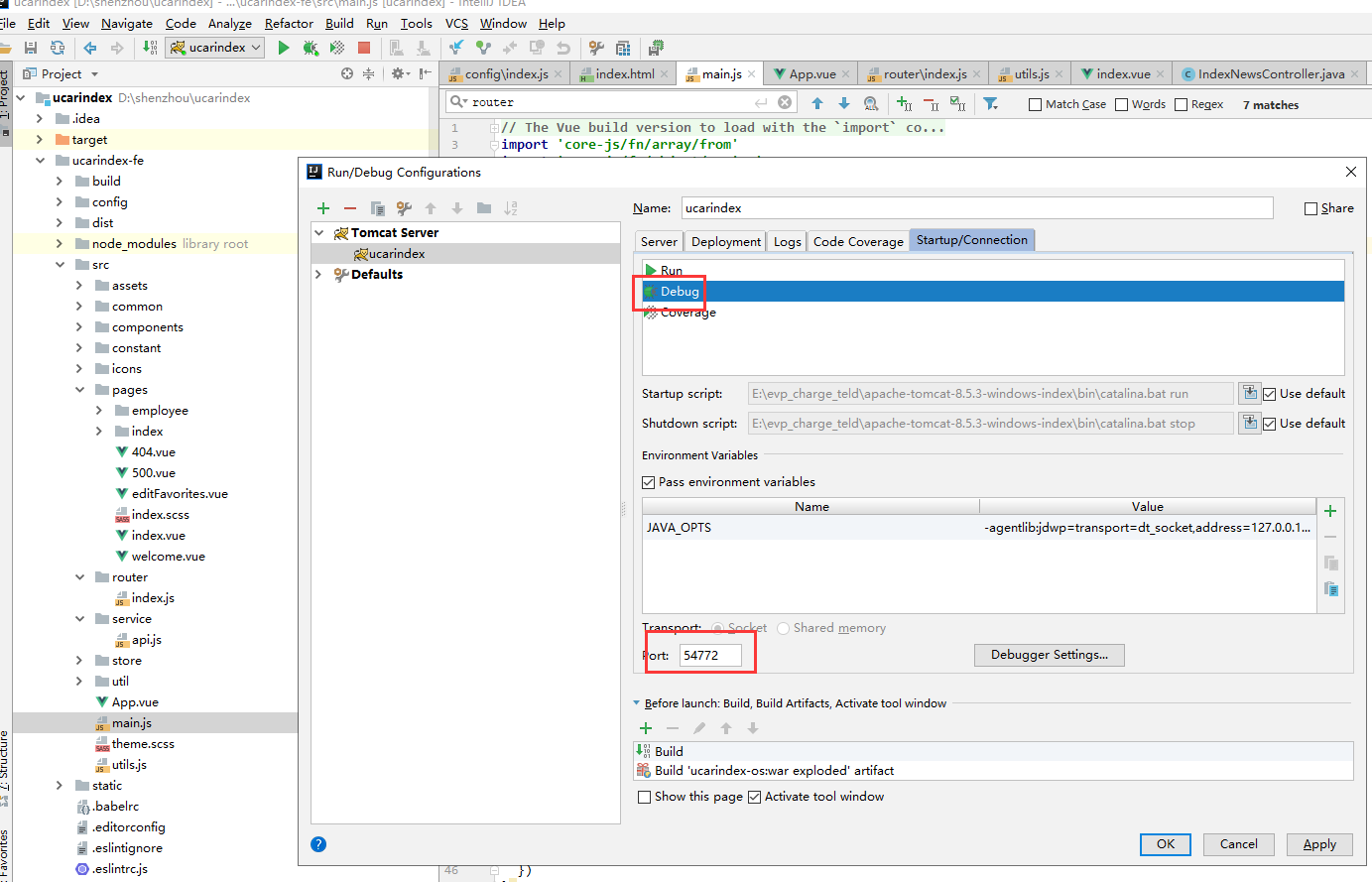Image resolution: width=1372 pixels, height=882 pixels.
Task: Switch to the Deployment tab
Action: tap(726, 241)
